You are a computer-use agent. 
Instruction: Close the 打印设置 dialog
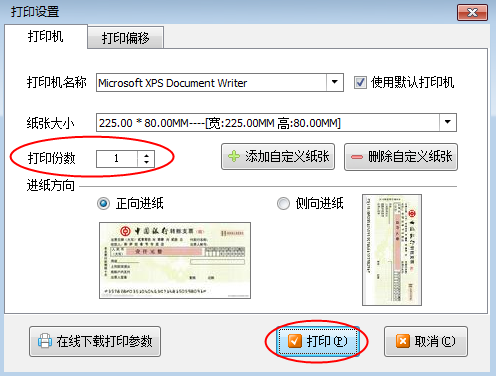pos(472,13)
